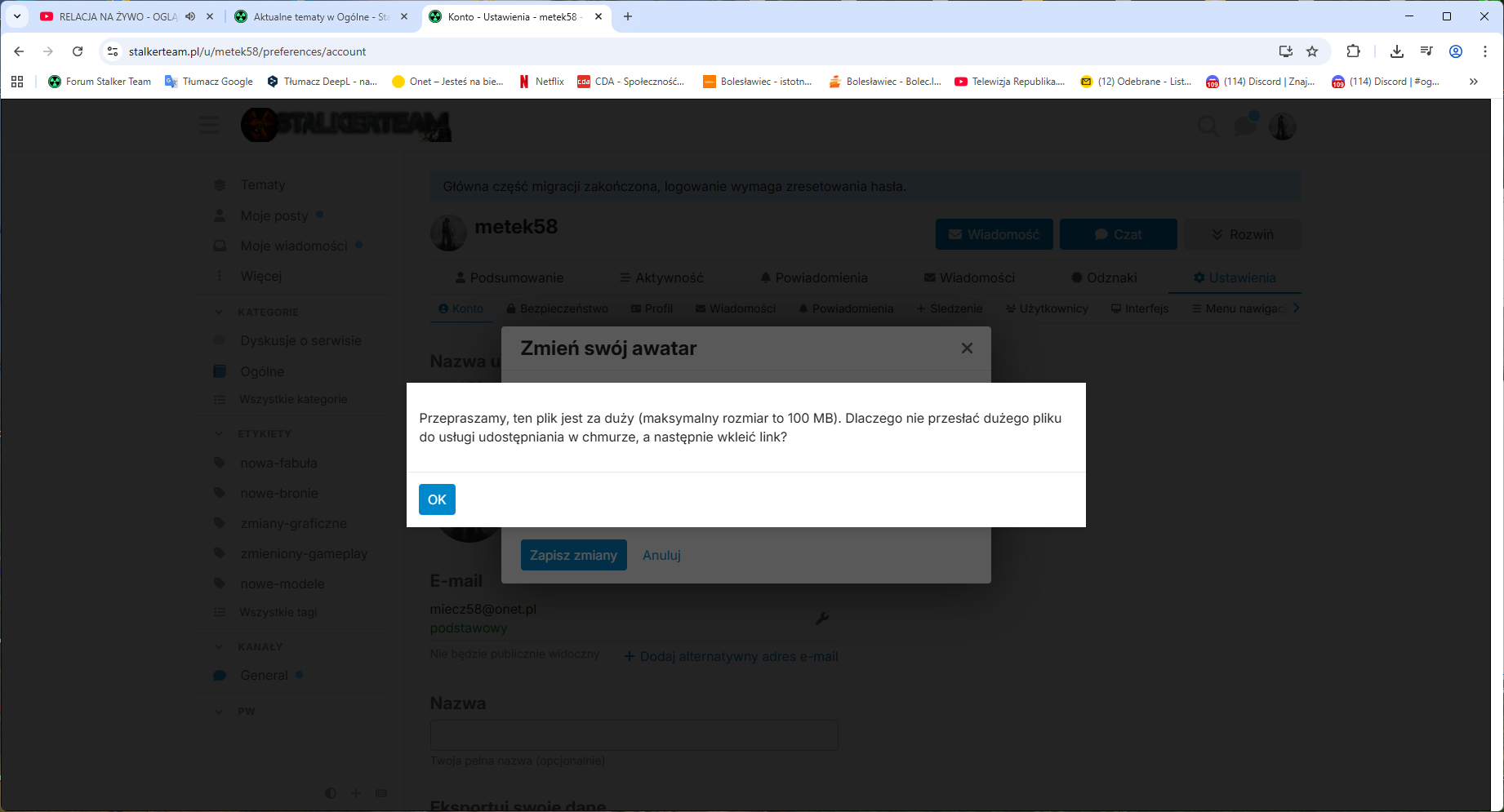
Task: Open the Chrome profile avatar icon
Action: [x=1456, y=51]
